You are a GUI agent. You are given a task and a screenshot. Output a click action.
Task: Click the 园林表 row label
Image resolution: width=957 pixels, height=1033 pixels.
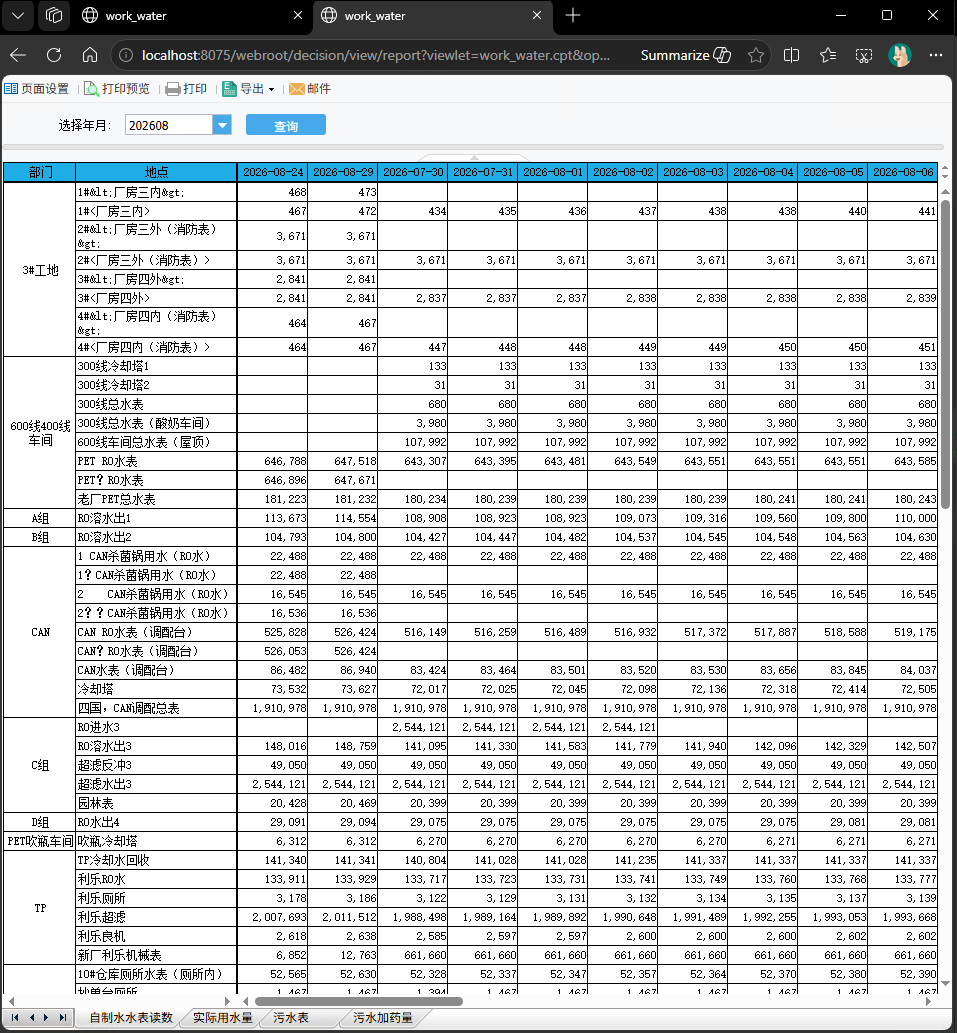coord(156,803)
